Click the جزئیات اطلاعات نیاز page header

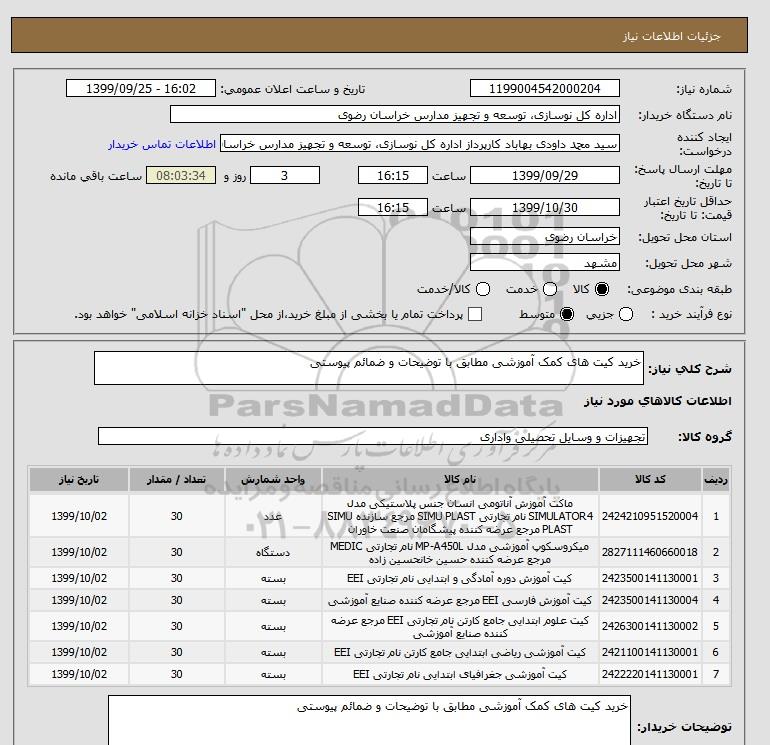pos(671,37)
